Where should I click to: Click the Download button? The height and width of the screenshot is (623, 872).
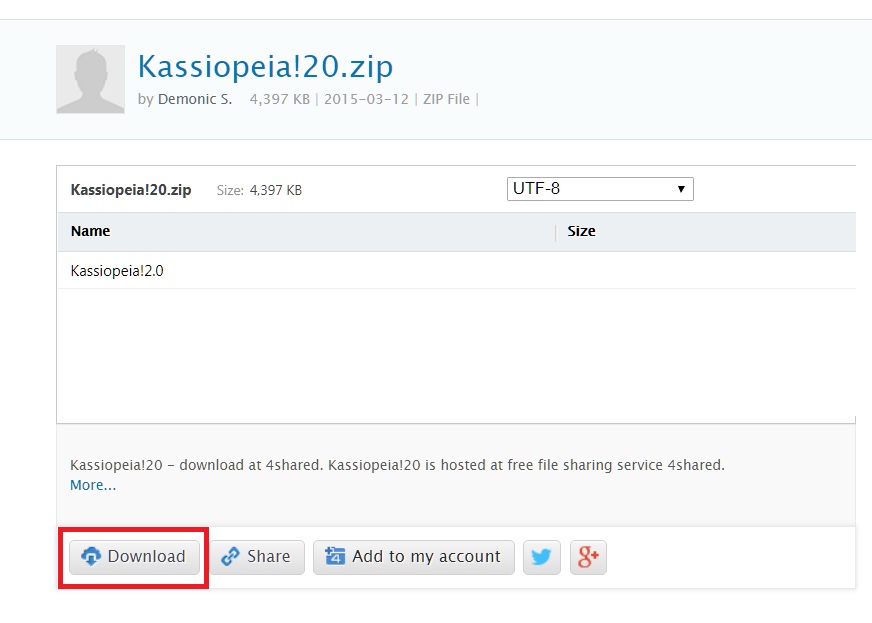[134, 557]
